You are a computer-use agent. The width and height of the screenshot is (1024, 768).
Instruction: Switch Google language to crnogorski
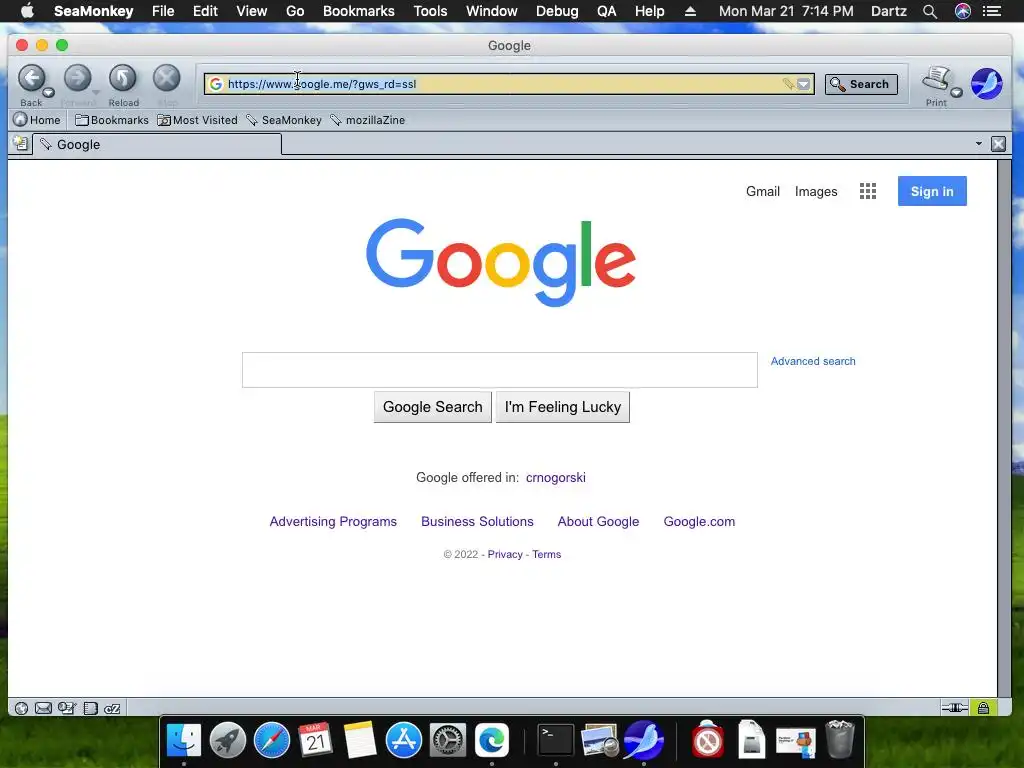pyautogui.click(x=556, y=477)
